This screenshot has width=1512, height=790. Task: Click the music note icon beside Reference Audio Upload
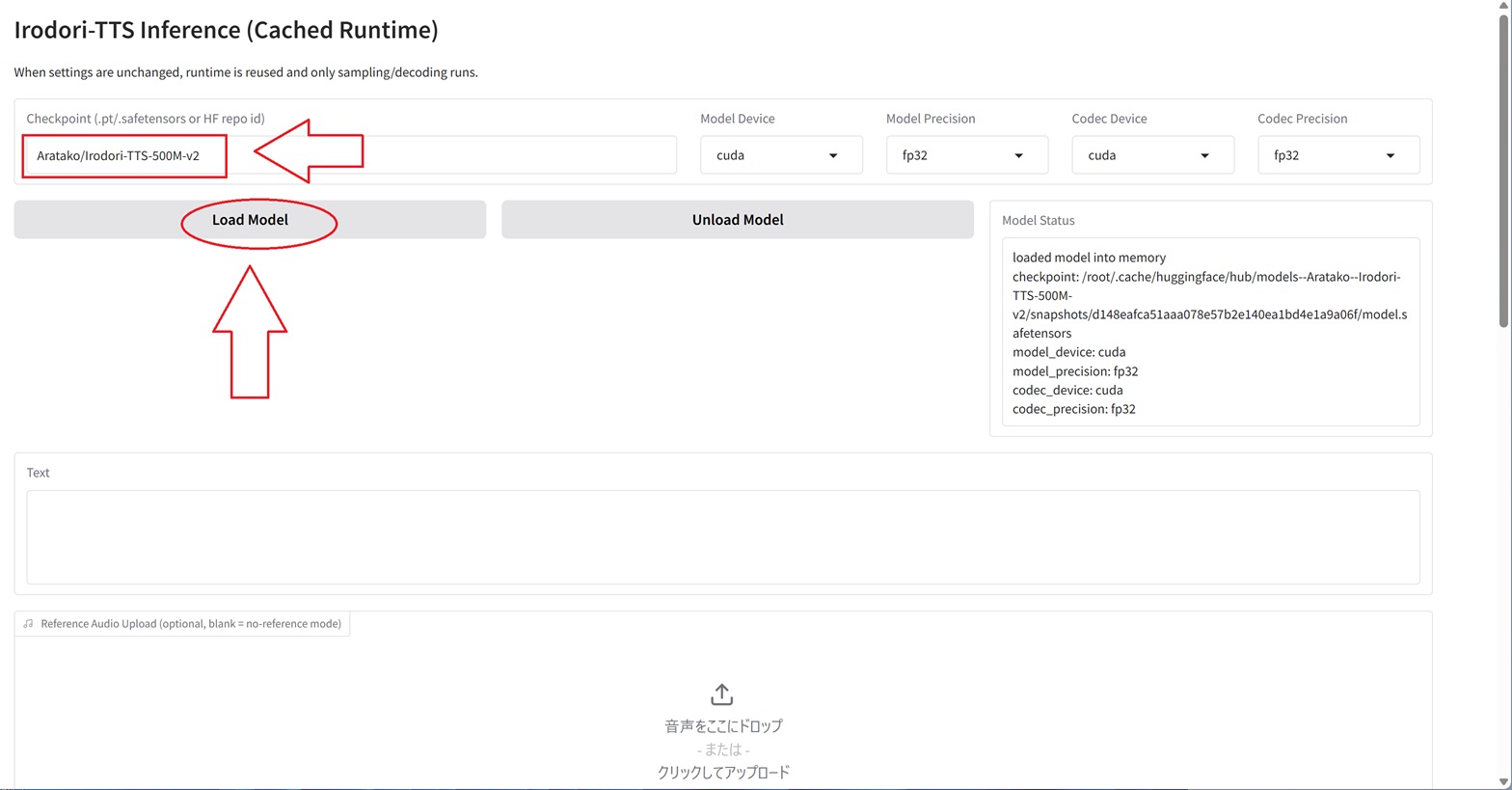[x=28, y=624]
